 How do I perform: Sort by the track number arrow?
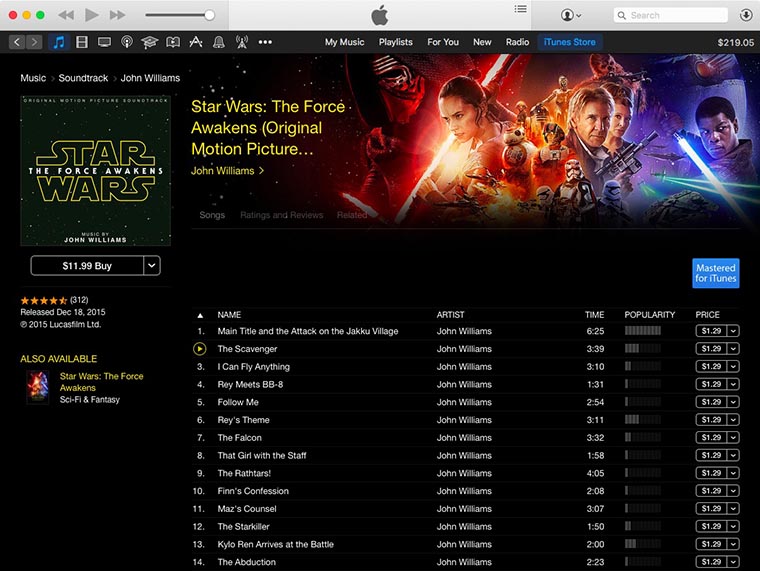point(200,316)
